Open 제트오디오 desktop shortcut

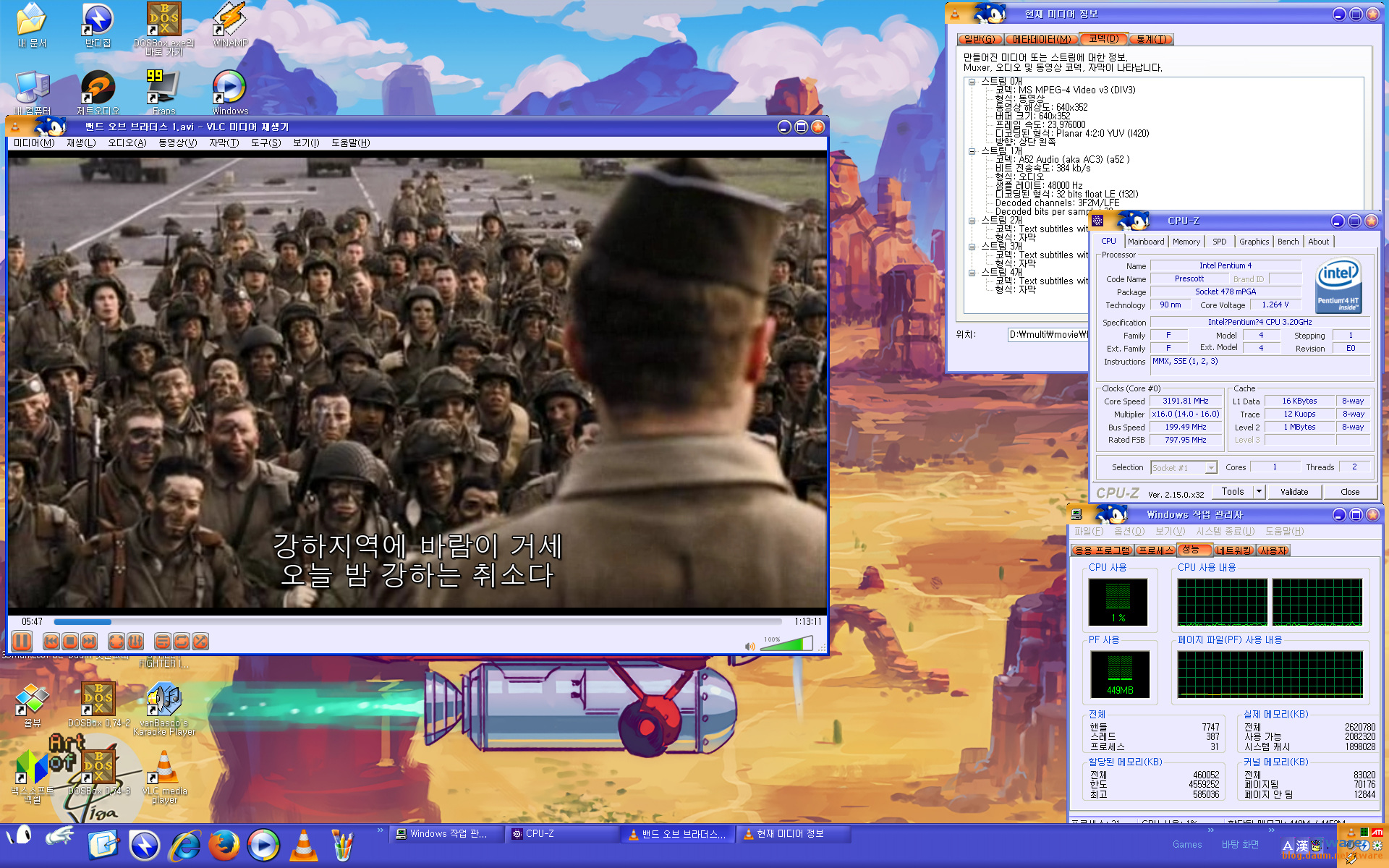[x=98, y=92]
